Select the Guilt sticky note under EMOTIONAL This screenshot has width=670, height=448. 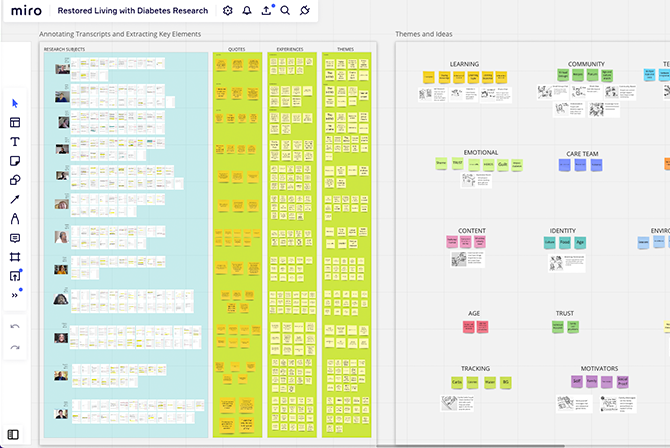point(503,165)
